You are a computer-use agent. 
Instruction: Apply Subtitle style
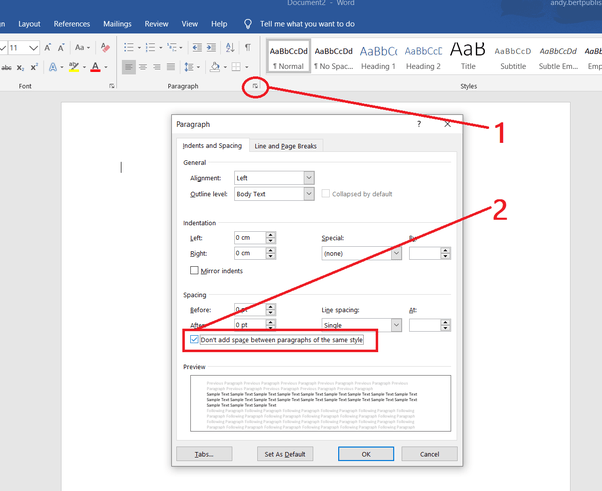click(513, 57)
